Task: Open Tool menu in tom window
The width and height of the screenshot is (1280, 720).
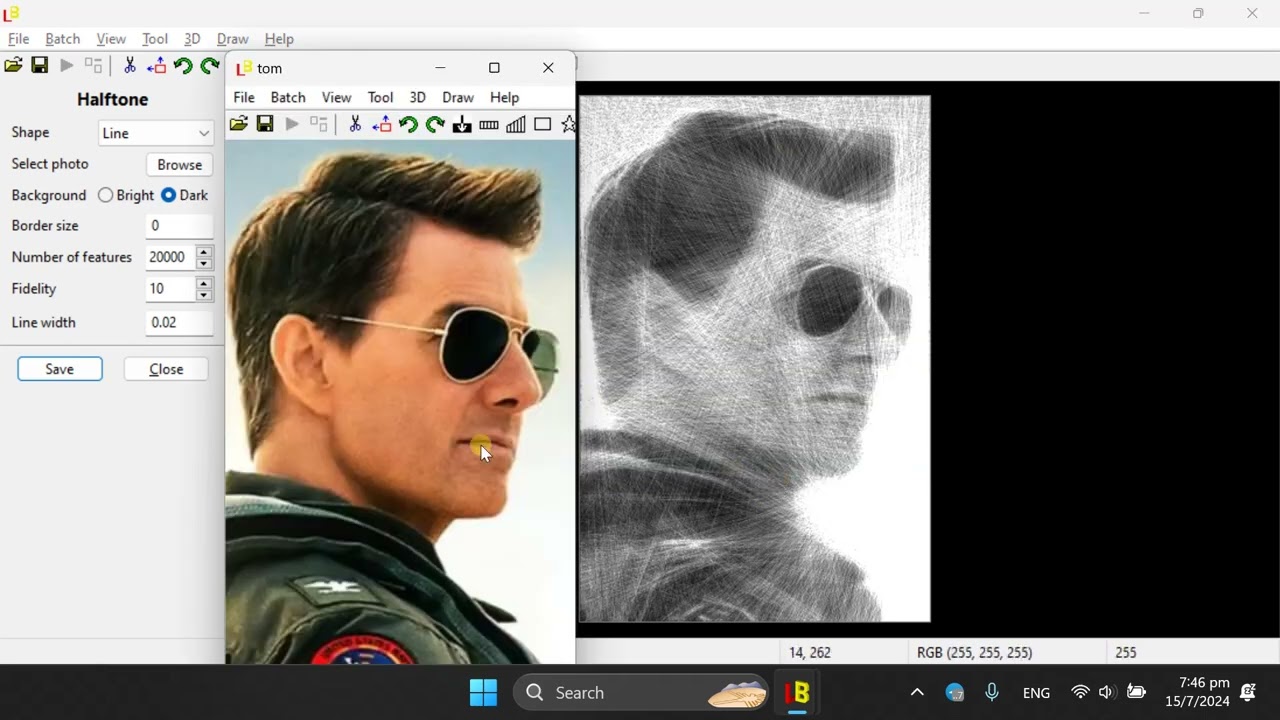Action: (x=380, y=97)
